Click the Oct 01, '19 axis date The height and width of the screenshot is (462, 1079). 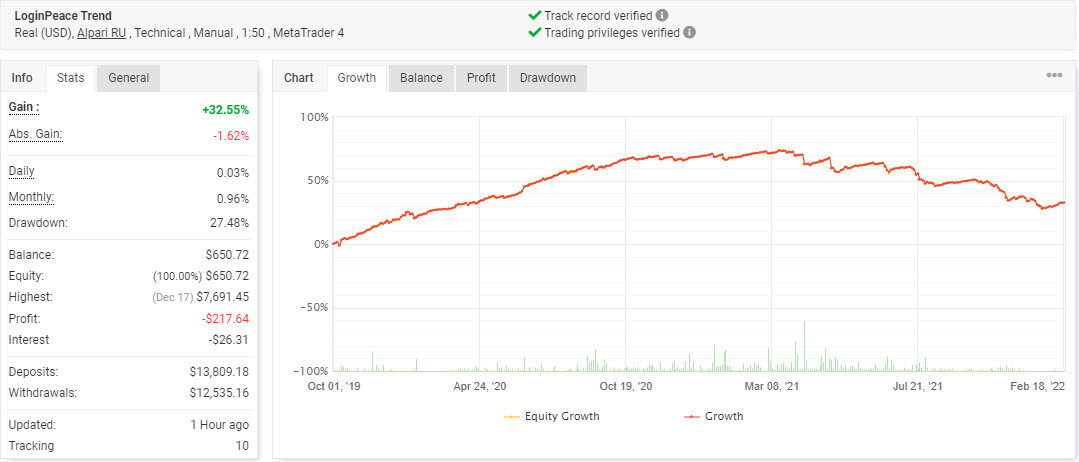(334, 386)
